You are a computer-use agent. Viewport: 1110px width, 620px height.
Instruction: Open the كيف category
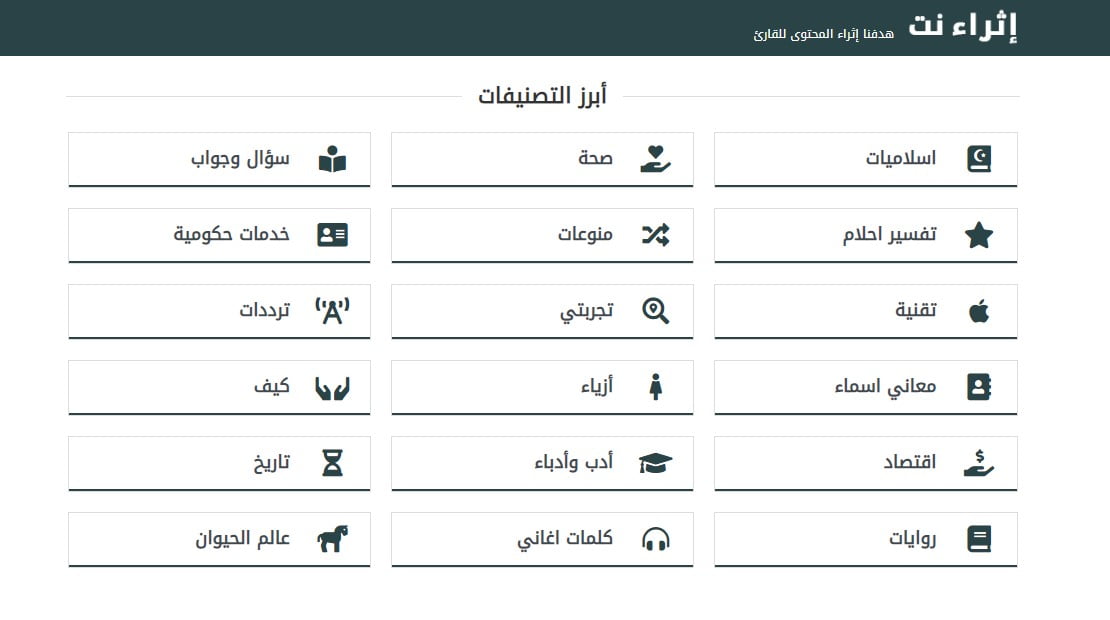coord(219,387)
